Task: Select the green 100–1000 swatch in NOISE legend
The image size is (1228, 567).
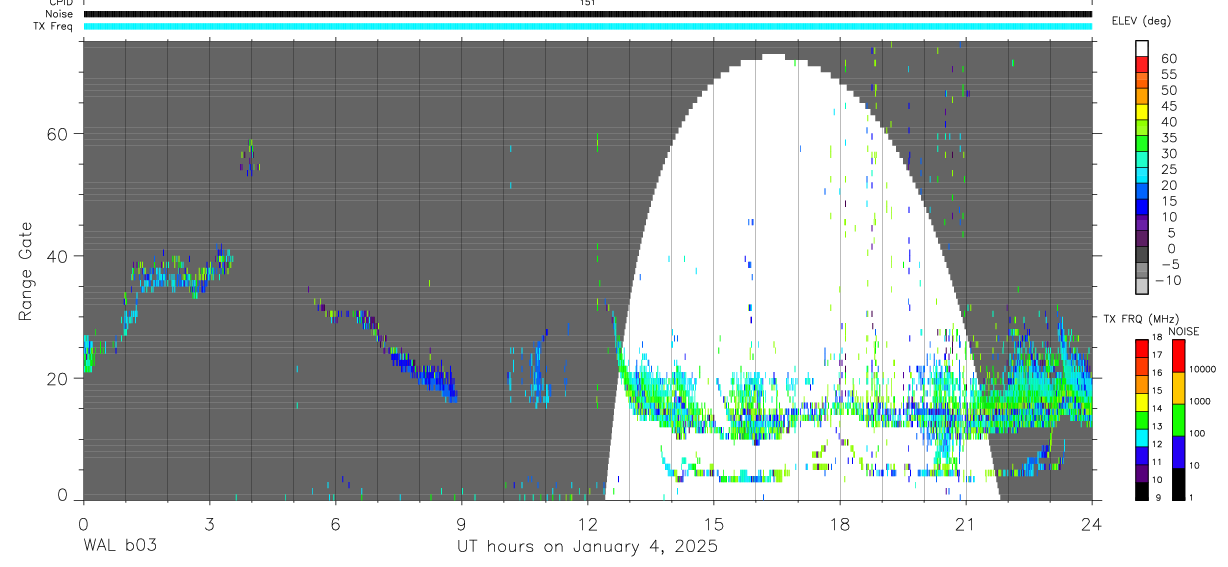Action: tap(1178, 420)
